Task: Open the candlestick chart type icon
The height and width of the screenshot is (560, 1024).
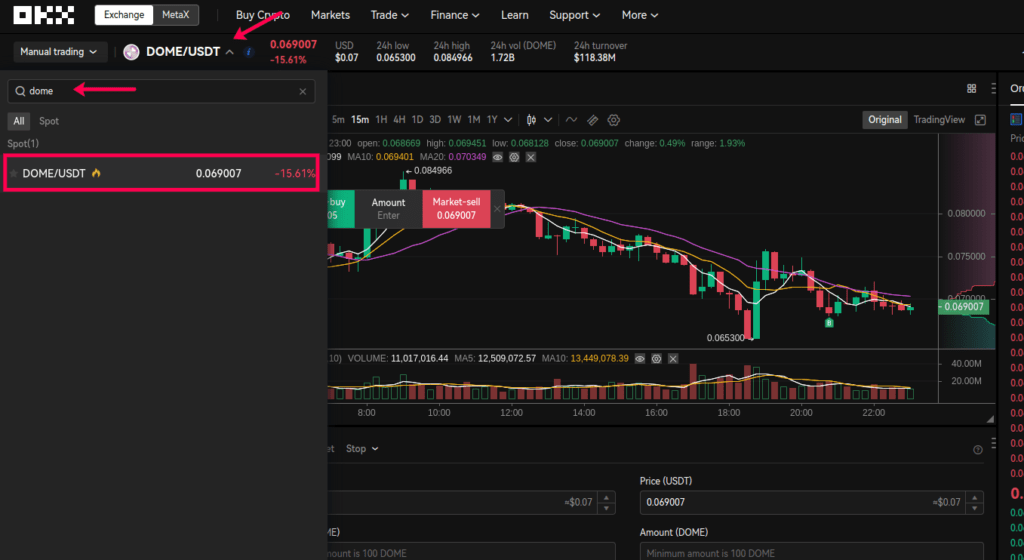Action: click(x=532, y=120)
